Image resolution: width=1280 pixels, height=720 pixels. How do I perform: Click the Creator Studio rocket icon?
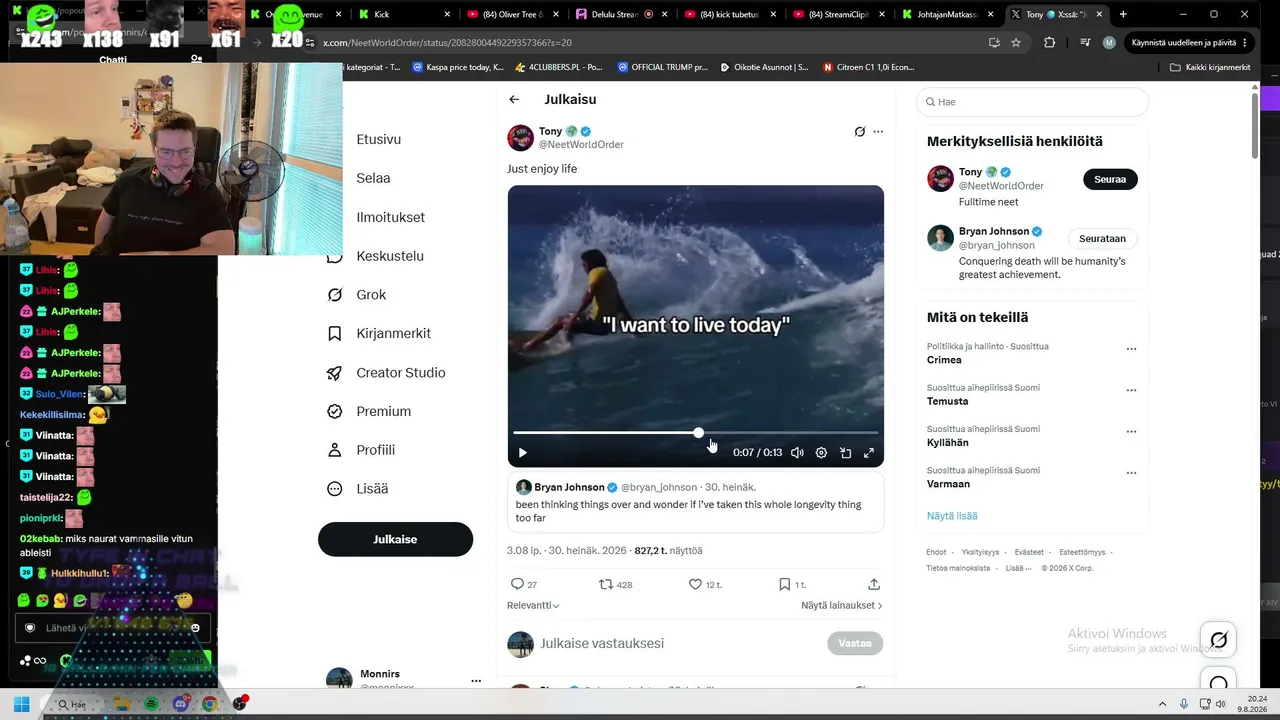(x=335, y=372)
